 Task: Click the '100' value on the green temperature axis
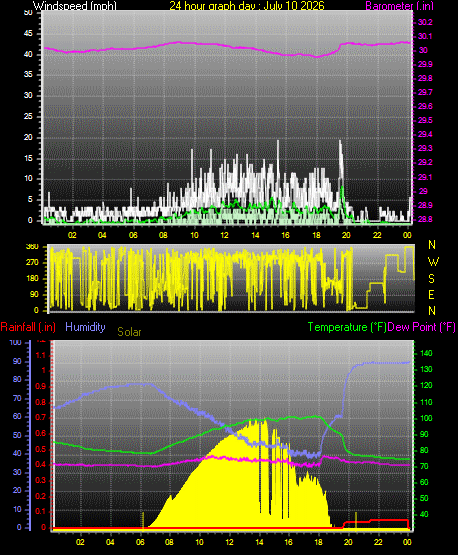tap(426, 418)
